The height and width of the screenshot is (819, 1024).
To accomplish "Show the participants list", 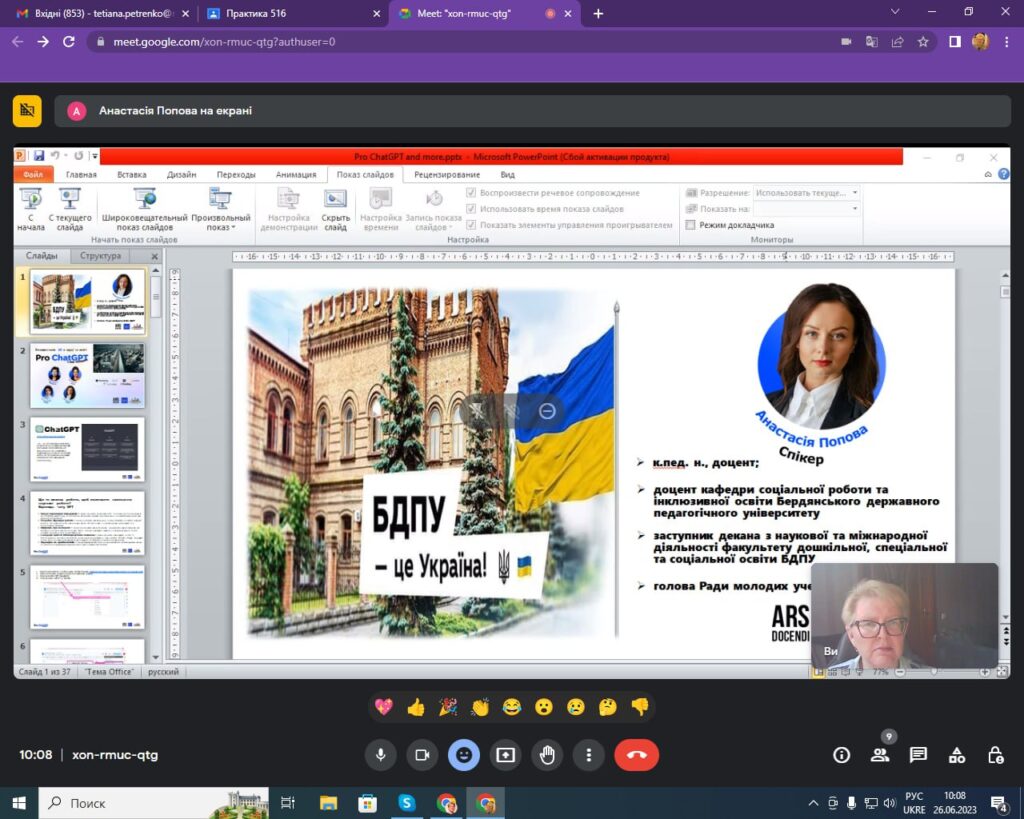I will pyautogui.click(x=880, y=755).
